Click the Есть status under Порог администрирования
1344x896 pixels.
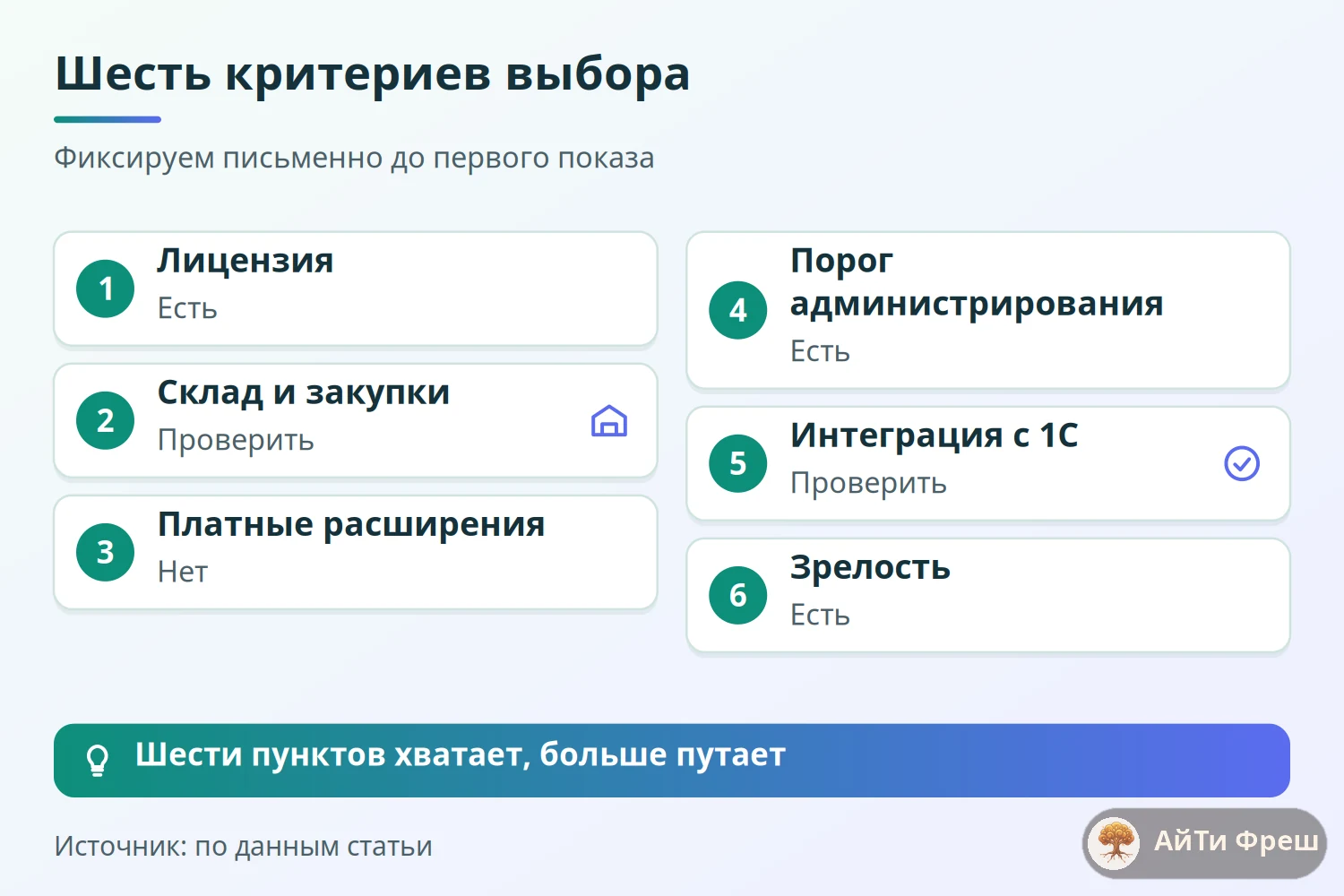pyautogui.click(x=820, y=351)
